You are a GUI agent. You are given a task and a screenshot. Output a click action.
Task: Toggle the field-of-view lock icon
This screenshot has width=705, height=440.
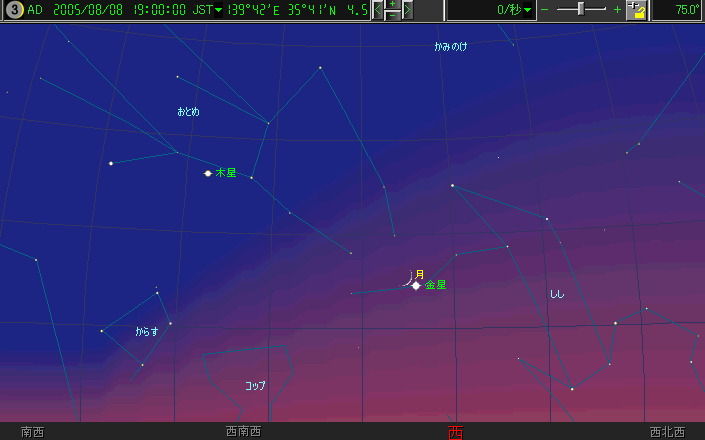point(636,10)
